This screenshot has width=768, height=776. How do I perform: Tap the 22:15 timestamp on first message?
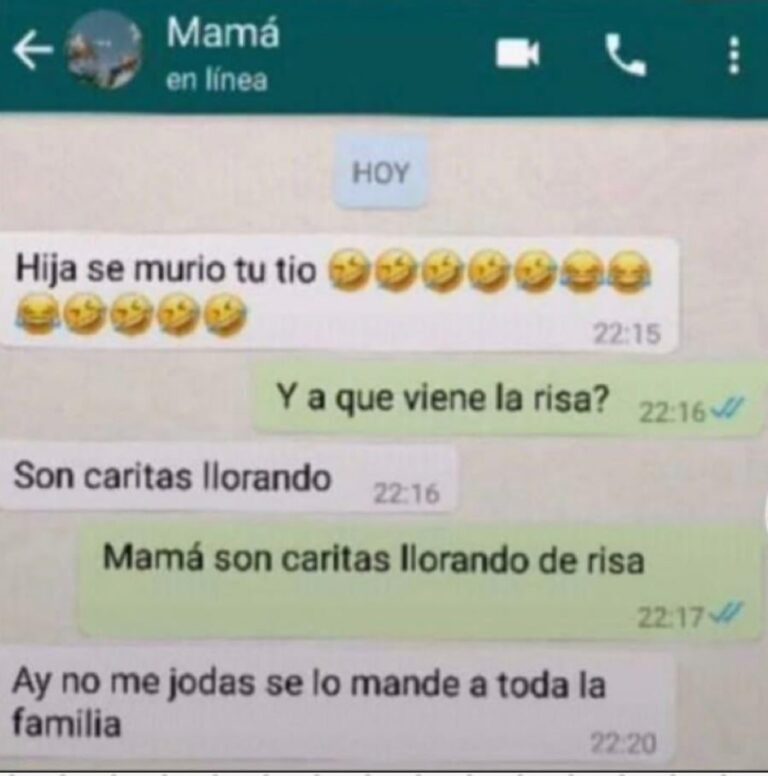[x=626, y=334]
